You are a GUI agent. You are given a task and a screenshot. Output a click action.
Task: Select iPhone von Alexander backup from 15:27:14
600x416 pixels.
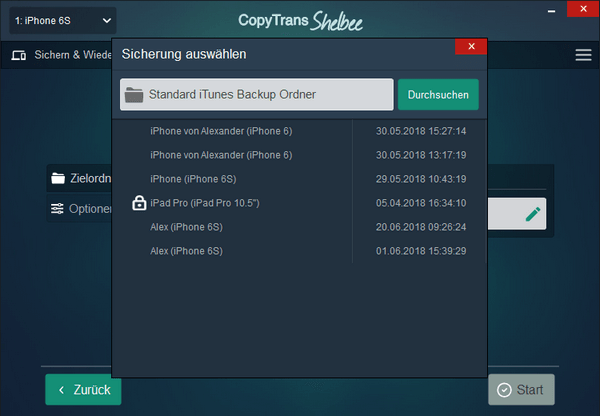[299, 131]
